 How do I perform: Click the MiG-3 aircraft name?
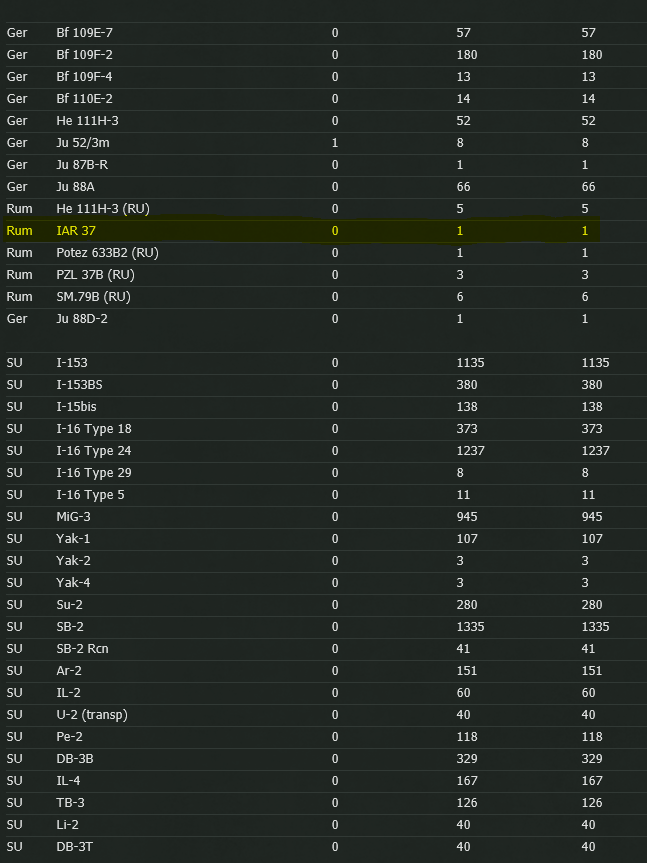coord(73,517)
